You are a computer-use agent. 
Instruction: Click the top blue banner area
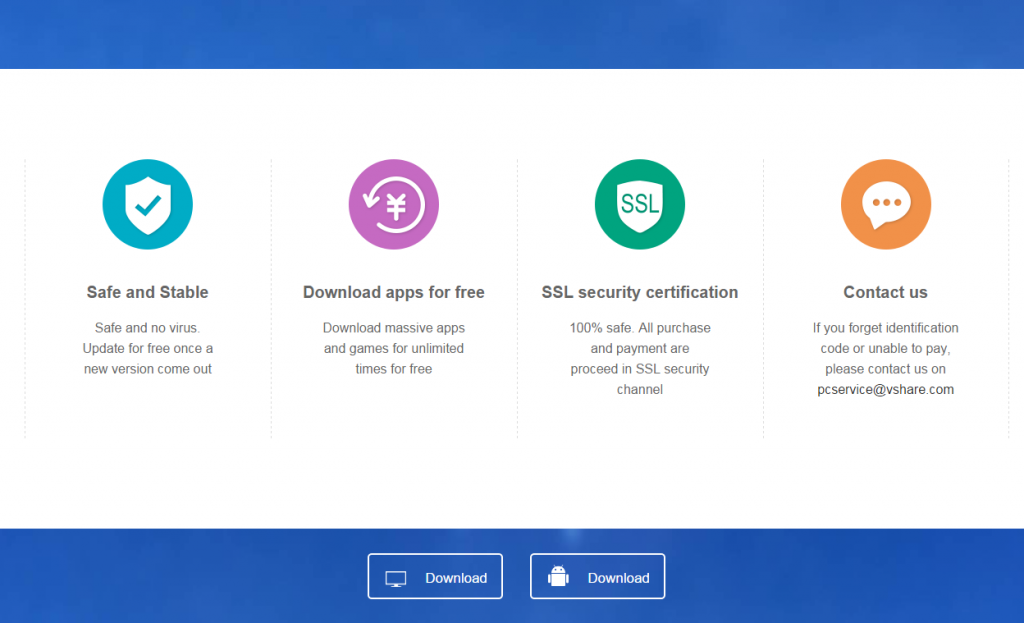click(512, 34)
